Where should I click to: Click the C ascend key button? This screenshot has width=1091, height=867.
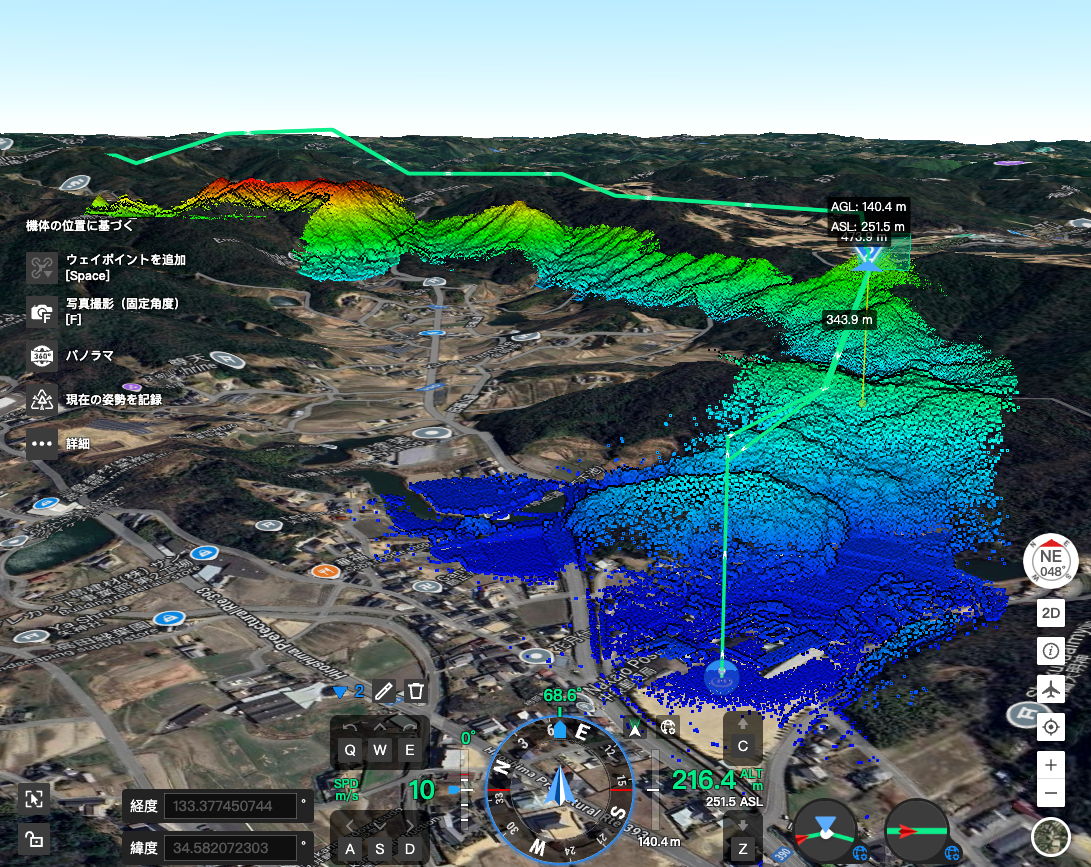click(742, 746)
